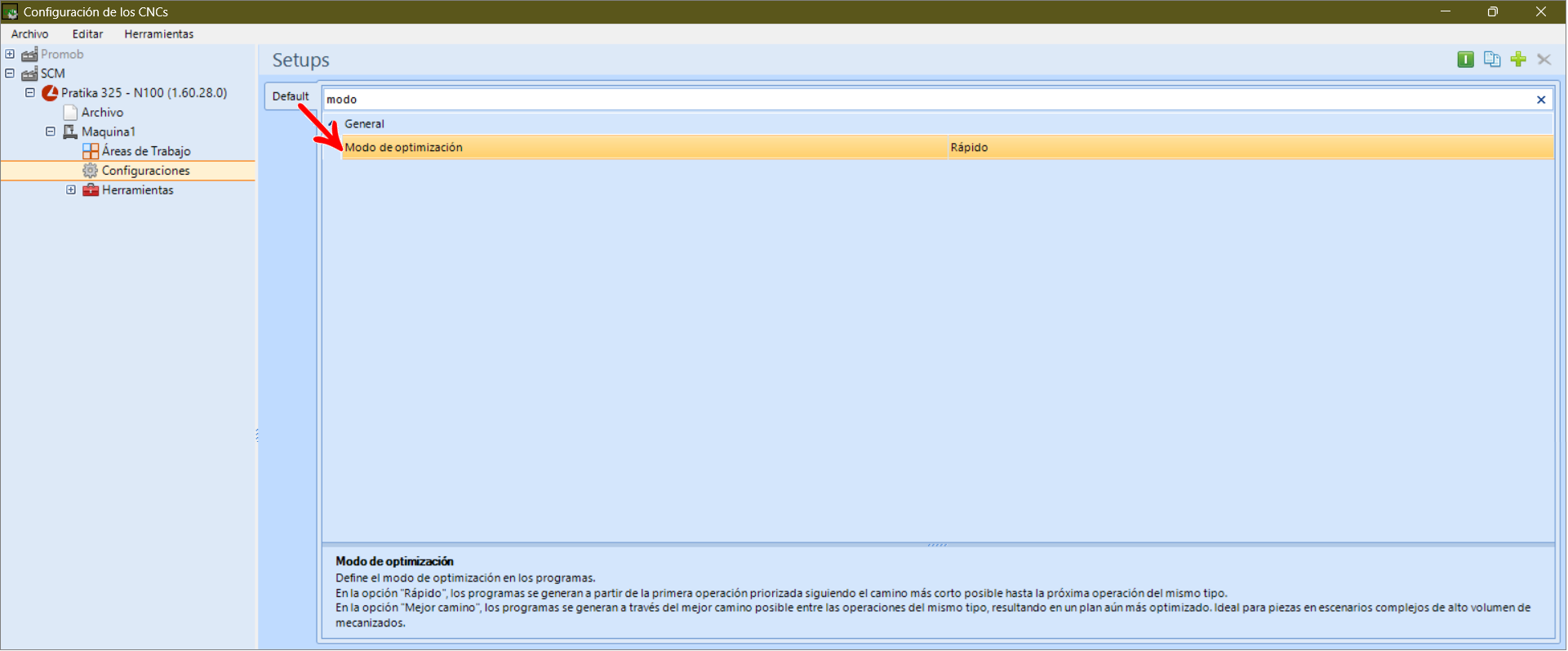The image size is (1568, 651).
Task: Open the Editar menu
Action: (87, 34)
